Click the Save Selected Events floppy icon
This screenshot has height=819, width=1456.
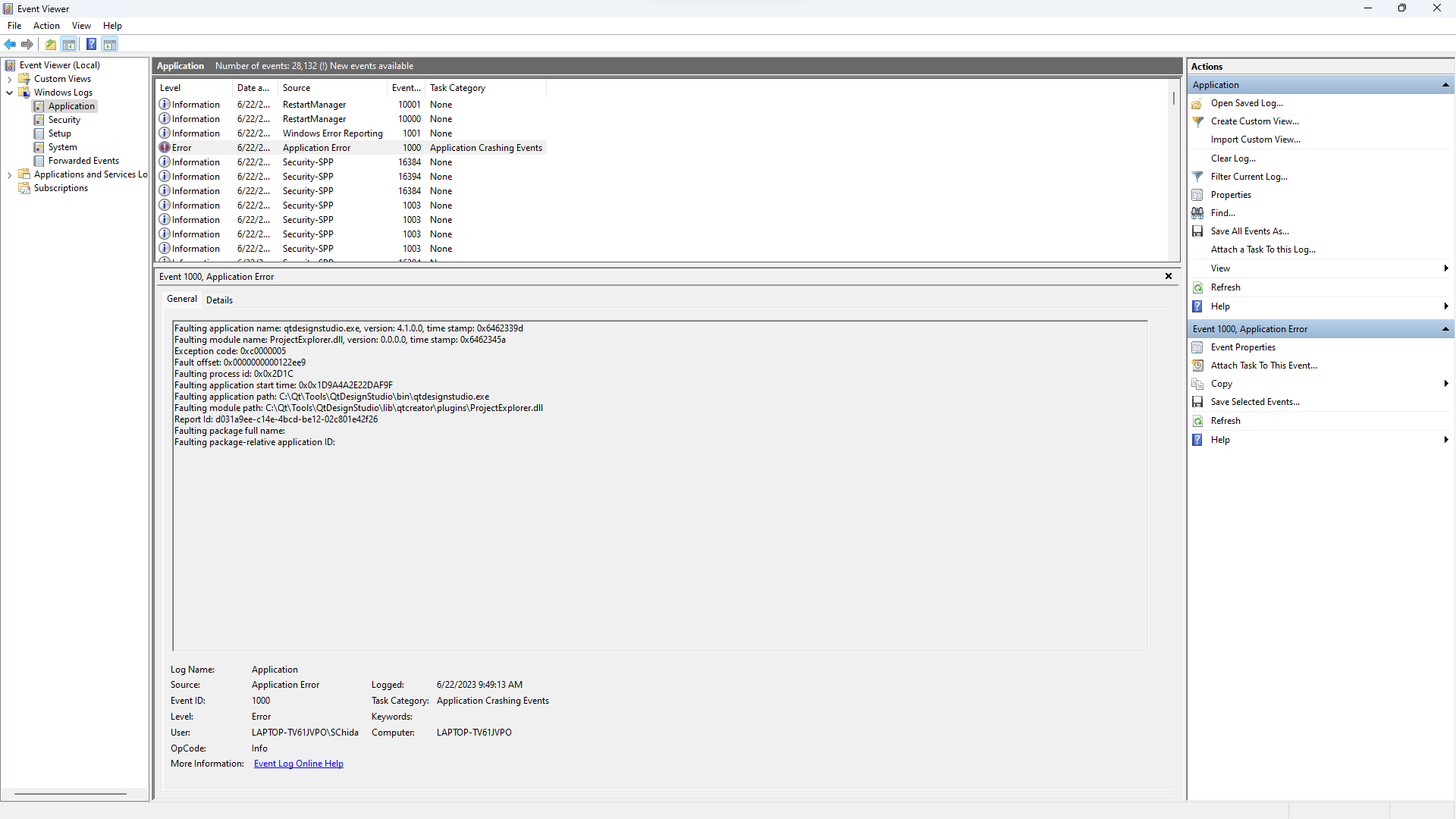1197,402
